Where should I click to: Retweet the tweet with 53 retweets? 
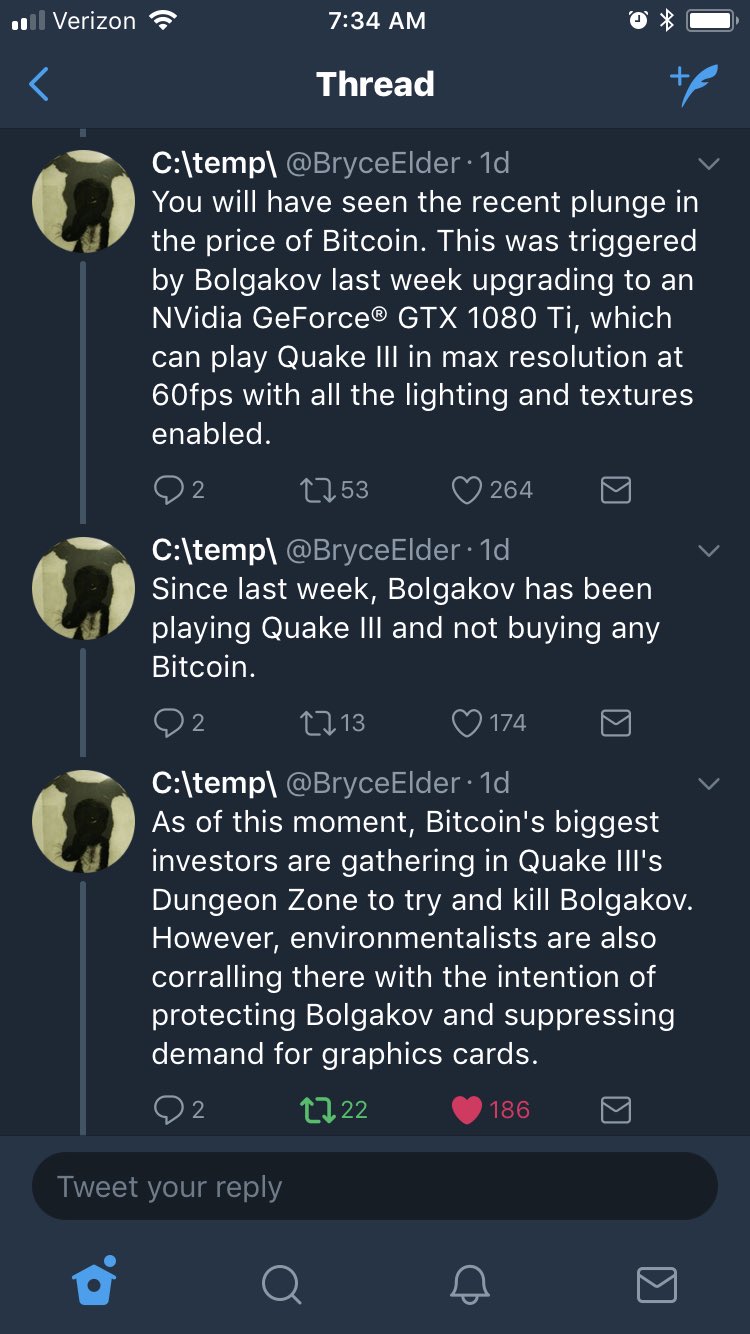pyautogui.click(x=316, y=489)
